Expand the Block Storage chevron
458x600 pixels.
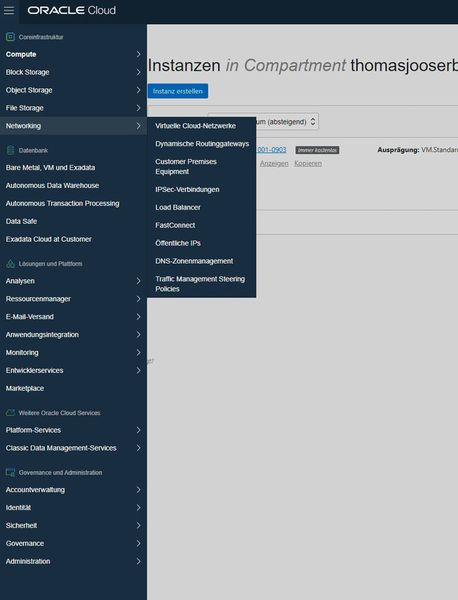tap(139, 72)
